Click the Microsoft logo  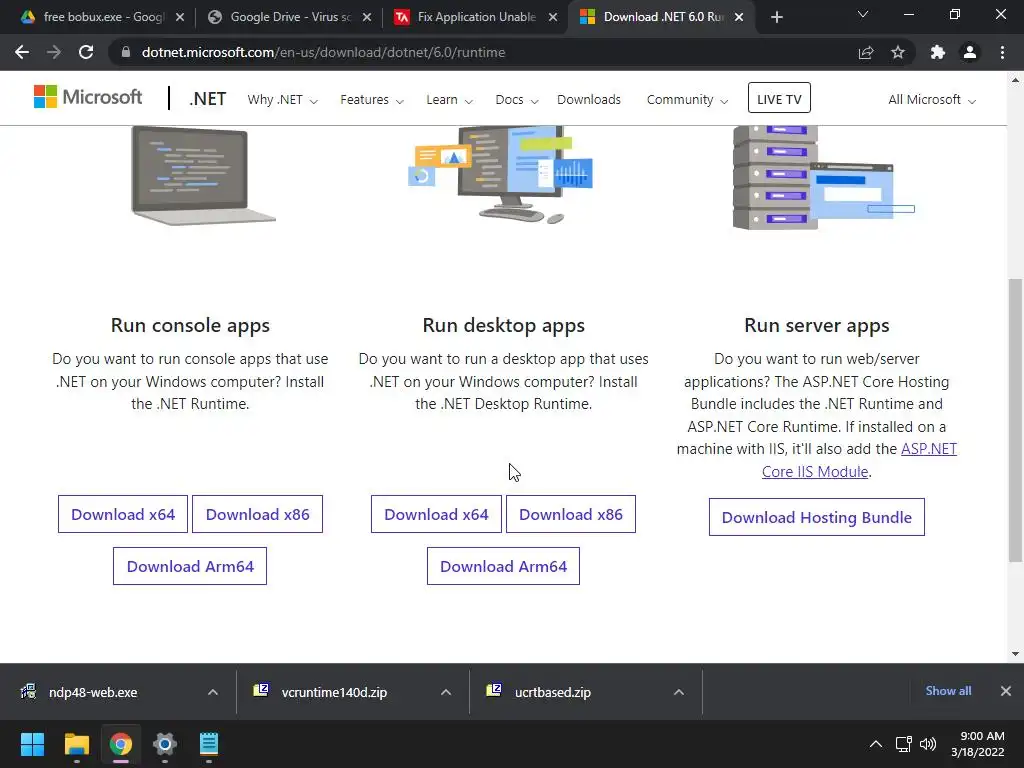pos(88,97)
